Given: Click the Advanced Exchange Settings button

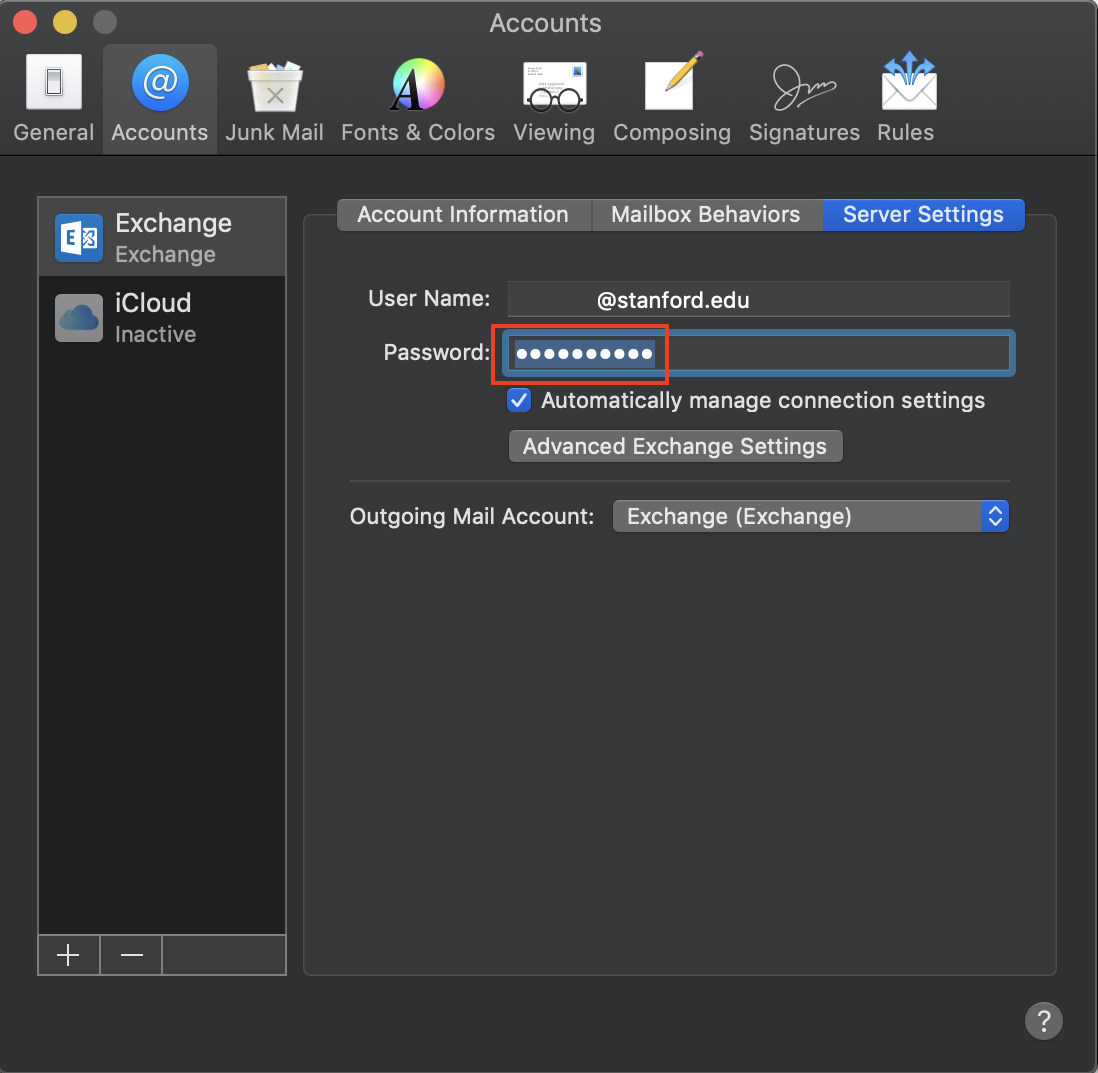Looking at the screenshot, I should coord(675,446).
